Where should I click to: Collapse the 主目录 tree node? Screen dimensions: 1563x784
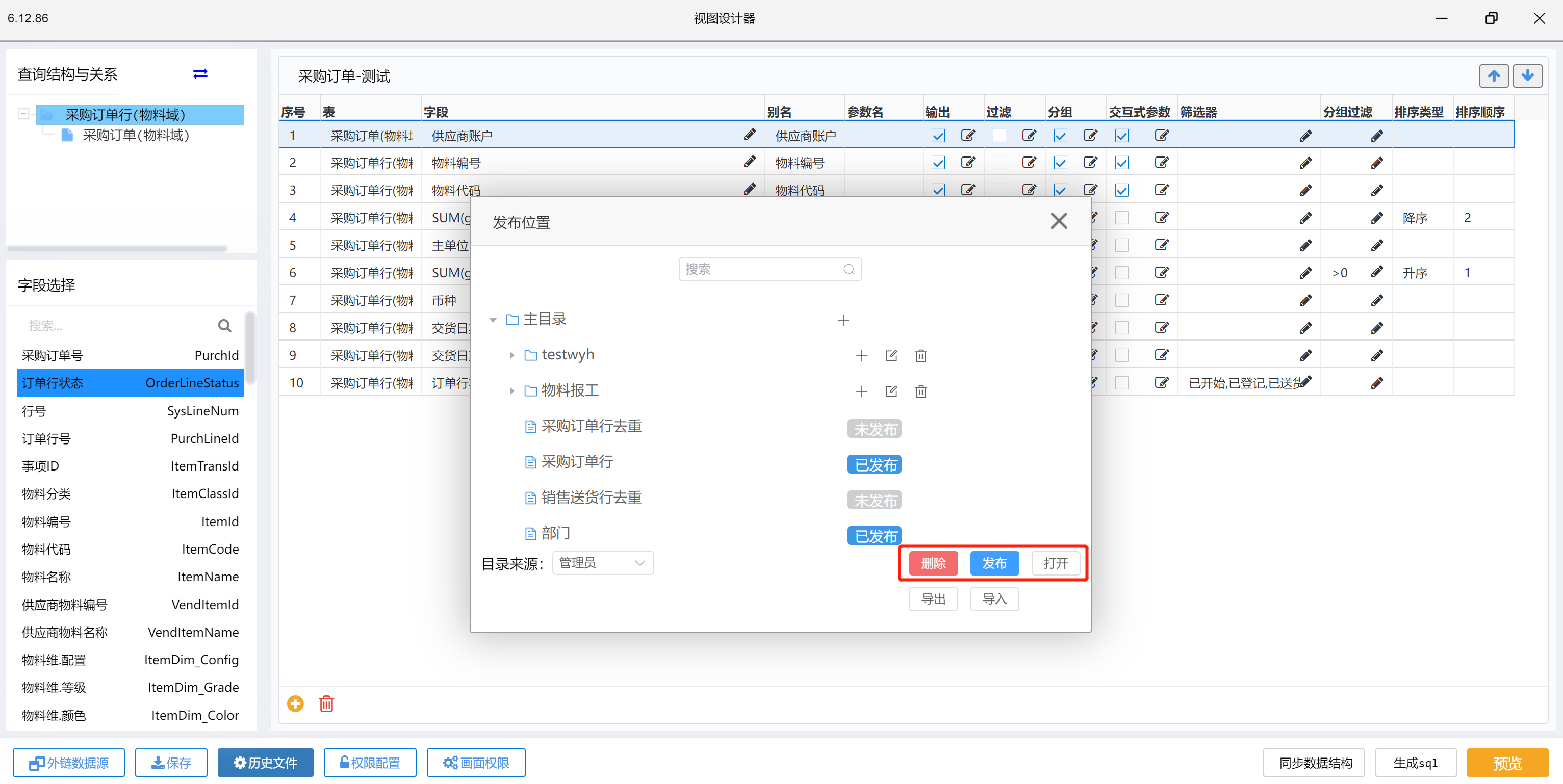493,320
